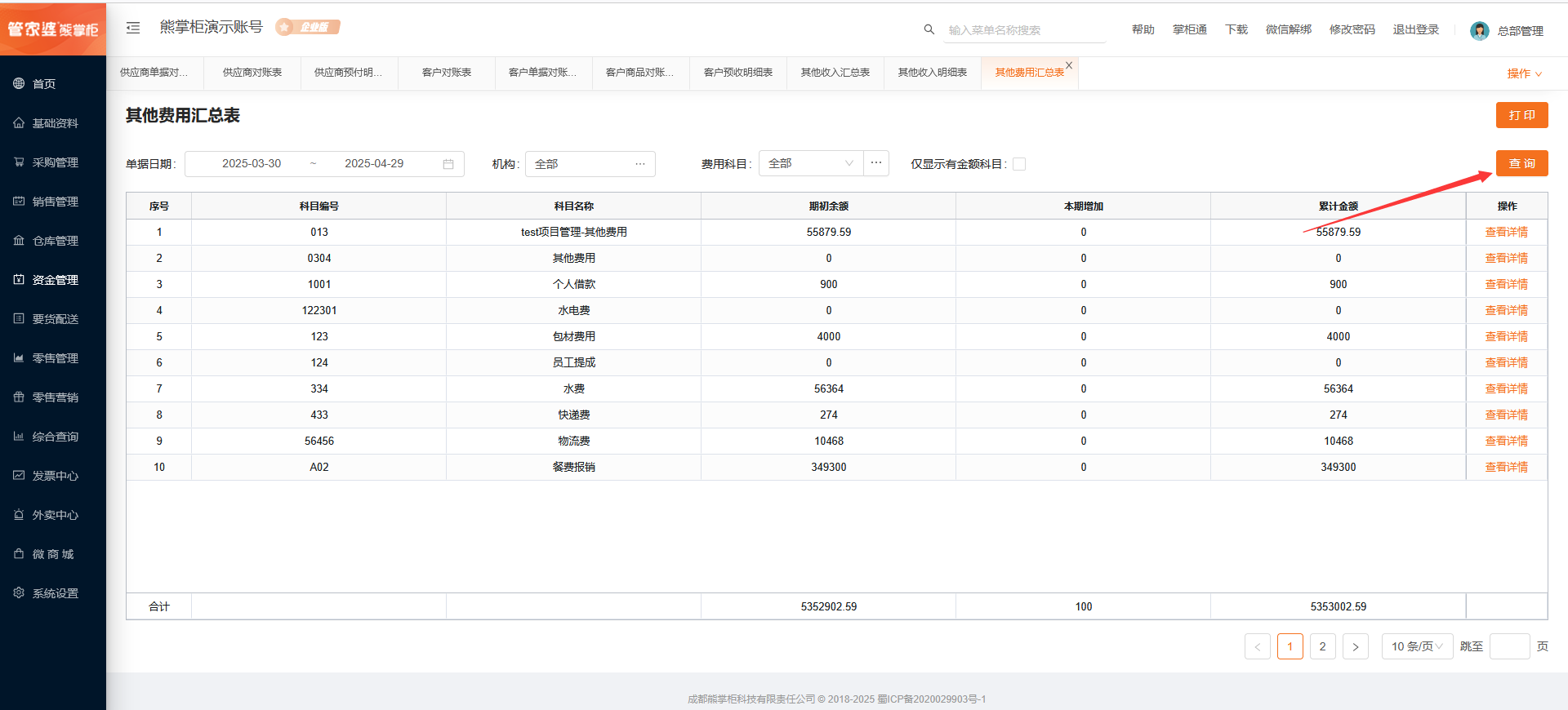1568x710 pixels.
Task: Click the 零售营销 gift icon
Action: pos(19,397)
